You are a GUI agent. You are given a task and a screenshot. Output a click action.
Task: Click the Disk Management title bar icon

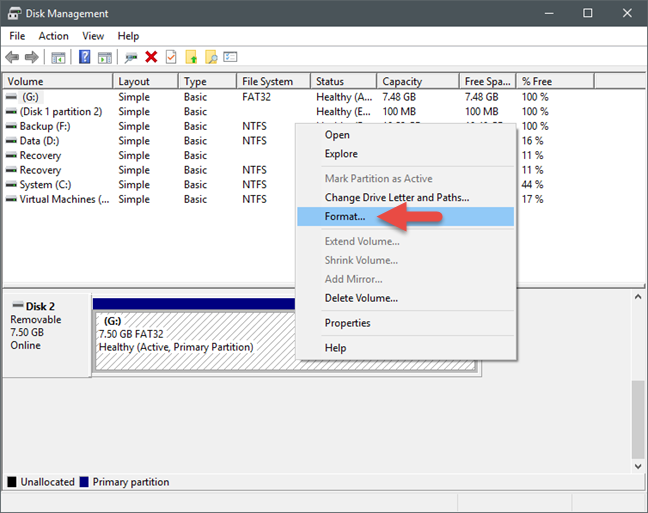tap(14, 13)
